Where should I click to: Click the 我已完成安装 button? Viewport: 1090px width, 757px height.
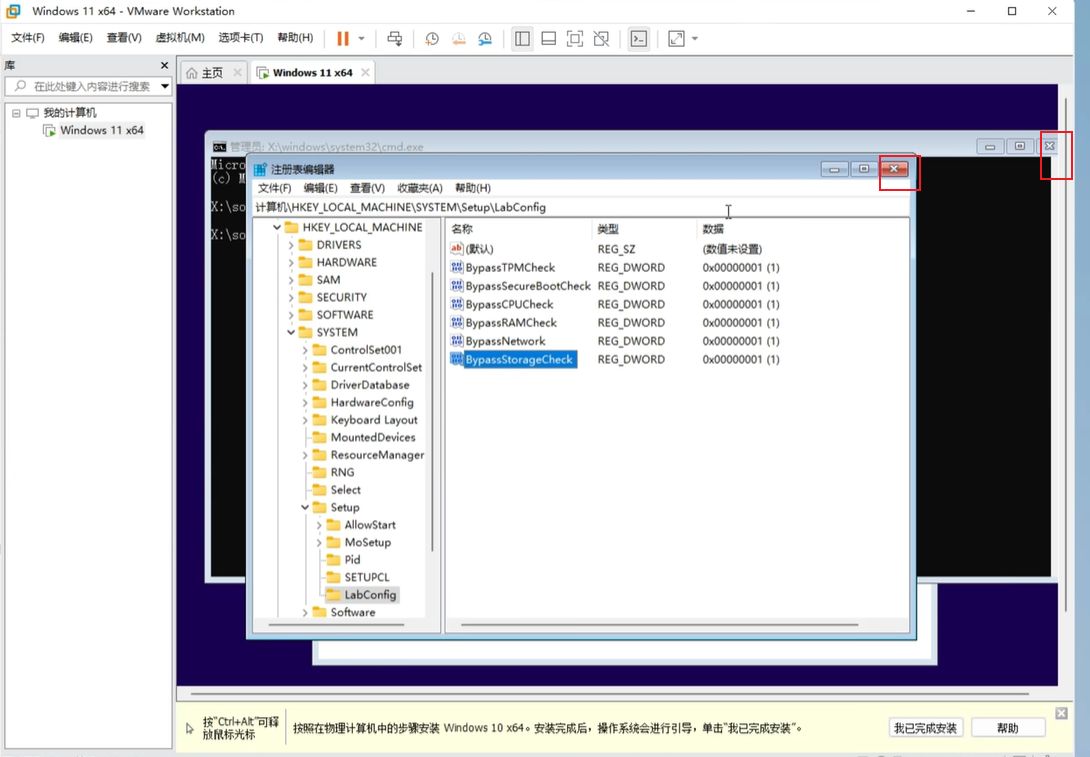click(x=925, y=728)
